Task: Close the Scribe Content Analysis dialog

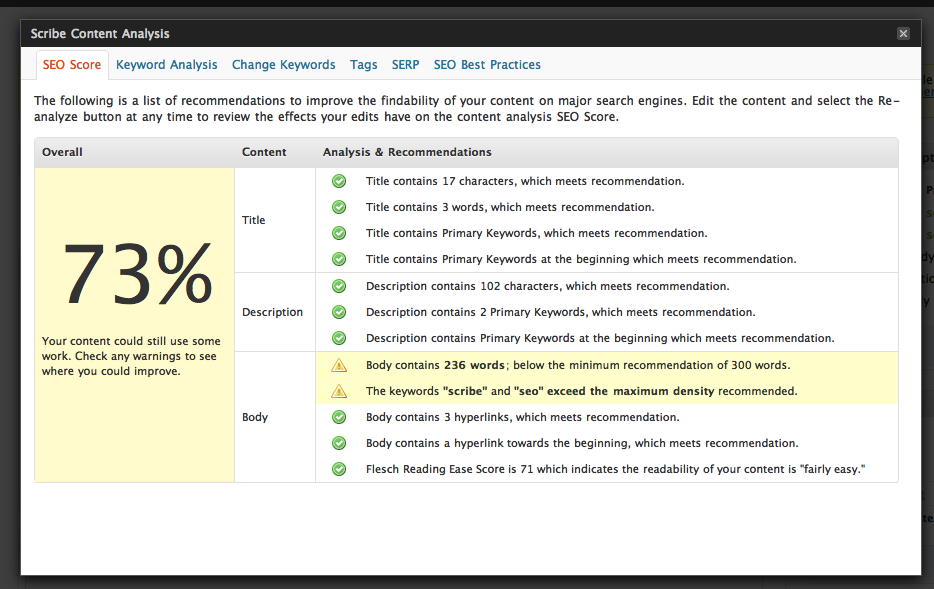Action: point(903,33)
